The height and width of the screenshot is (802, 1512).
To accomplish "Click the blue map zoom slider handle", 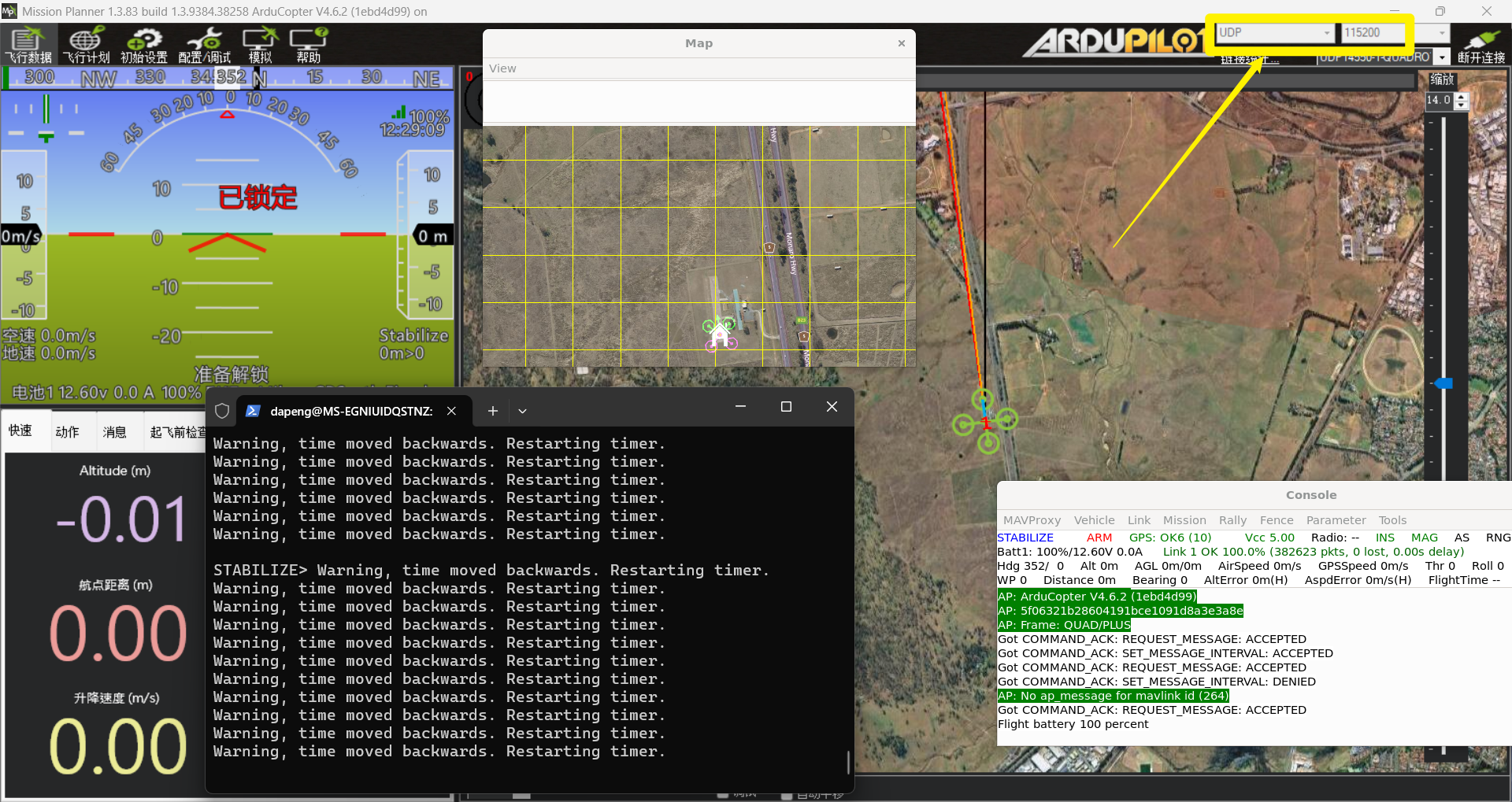I will tap(1443, 383).
